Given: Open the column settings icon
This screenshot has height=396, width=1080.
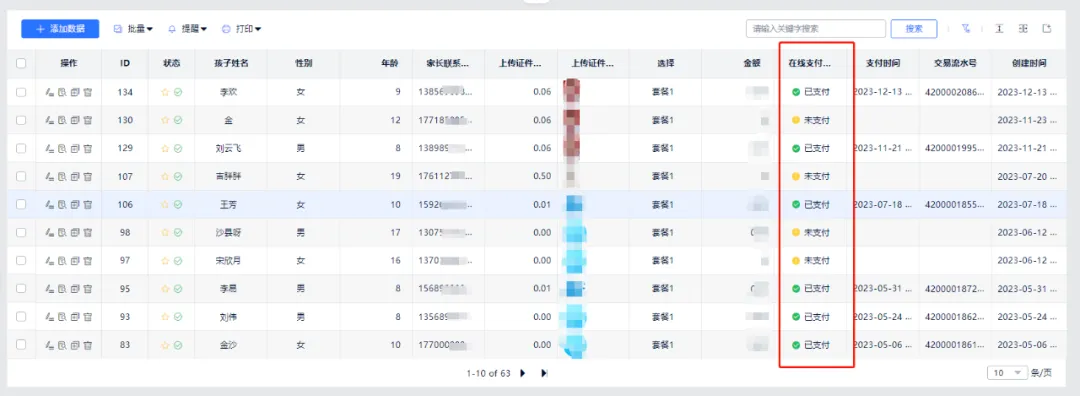Looking at the screenshot, I should [x=1024, y=28].
